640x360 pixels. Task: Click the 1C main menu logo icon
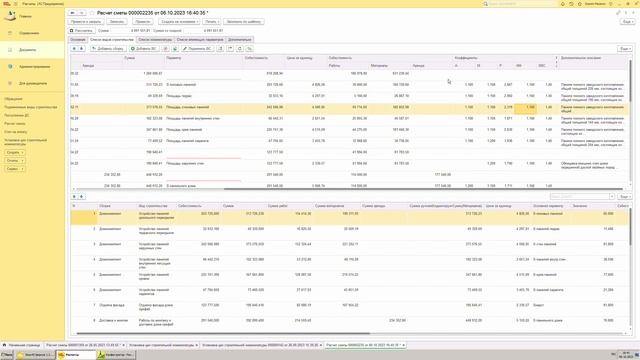click(6, 4)
